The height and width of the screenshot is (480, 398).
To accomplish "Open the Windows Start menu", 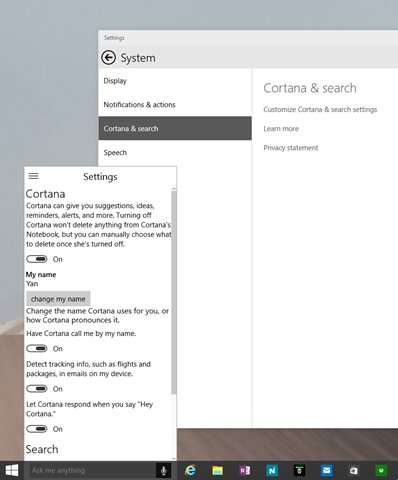I will [x=12, y=471].
